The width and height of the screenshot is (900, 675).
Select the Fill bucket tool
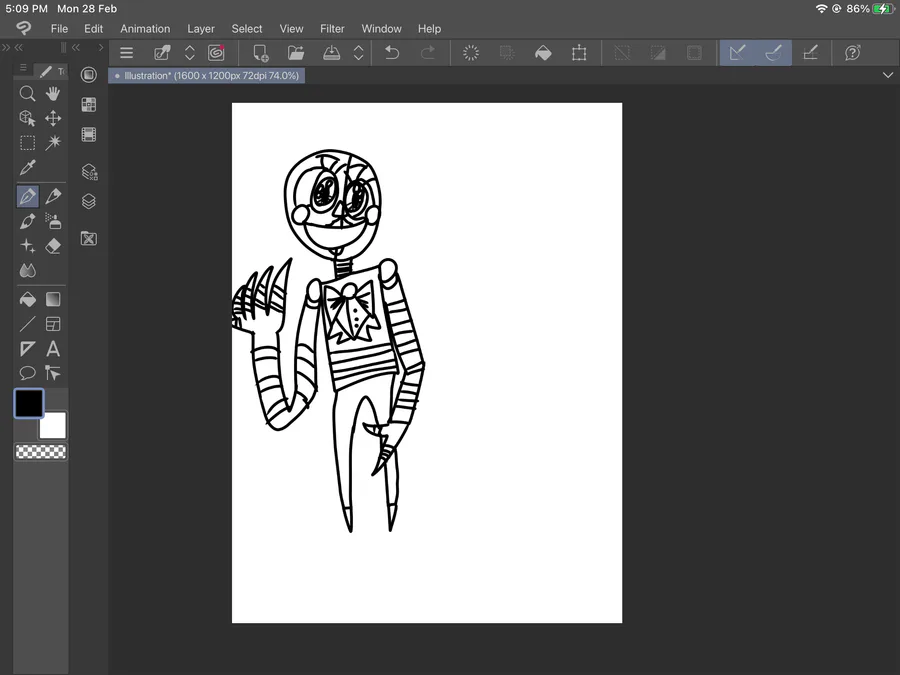[x=27, y=300]
